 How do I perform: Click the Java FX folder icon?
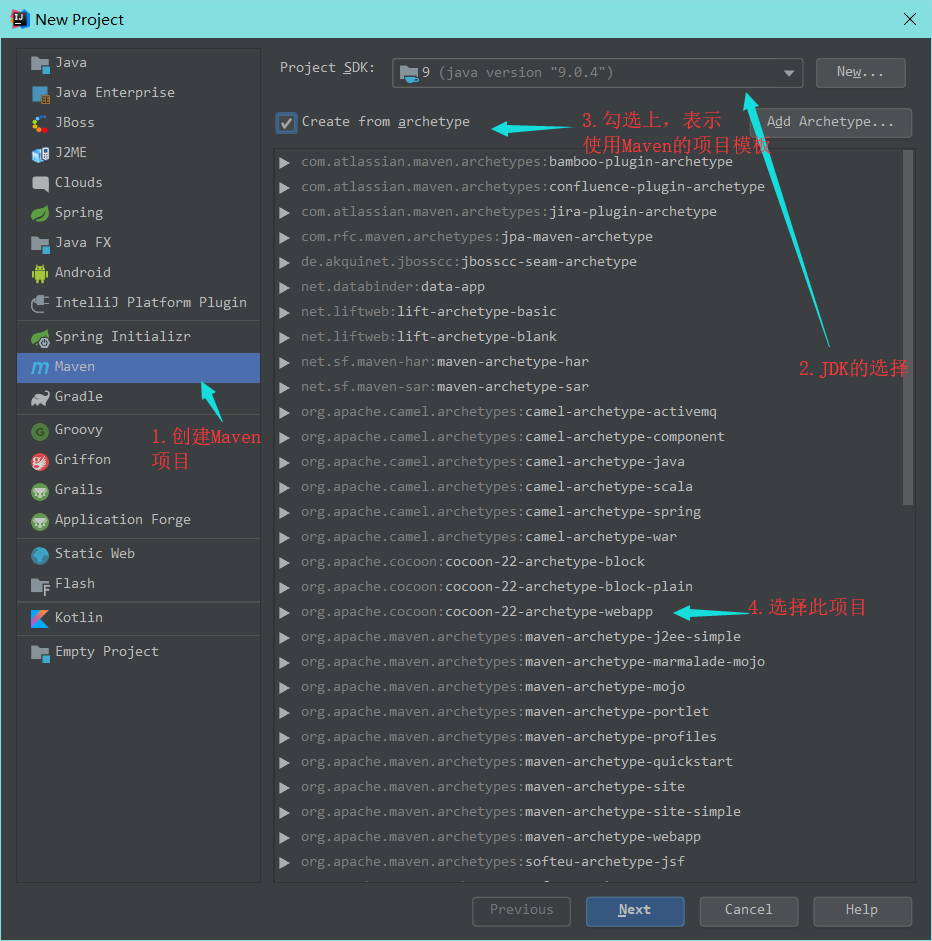pos(40,244)
